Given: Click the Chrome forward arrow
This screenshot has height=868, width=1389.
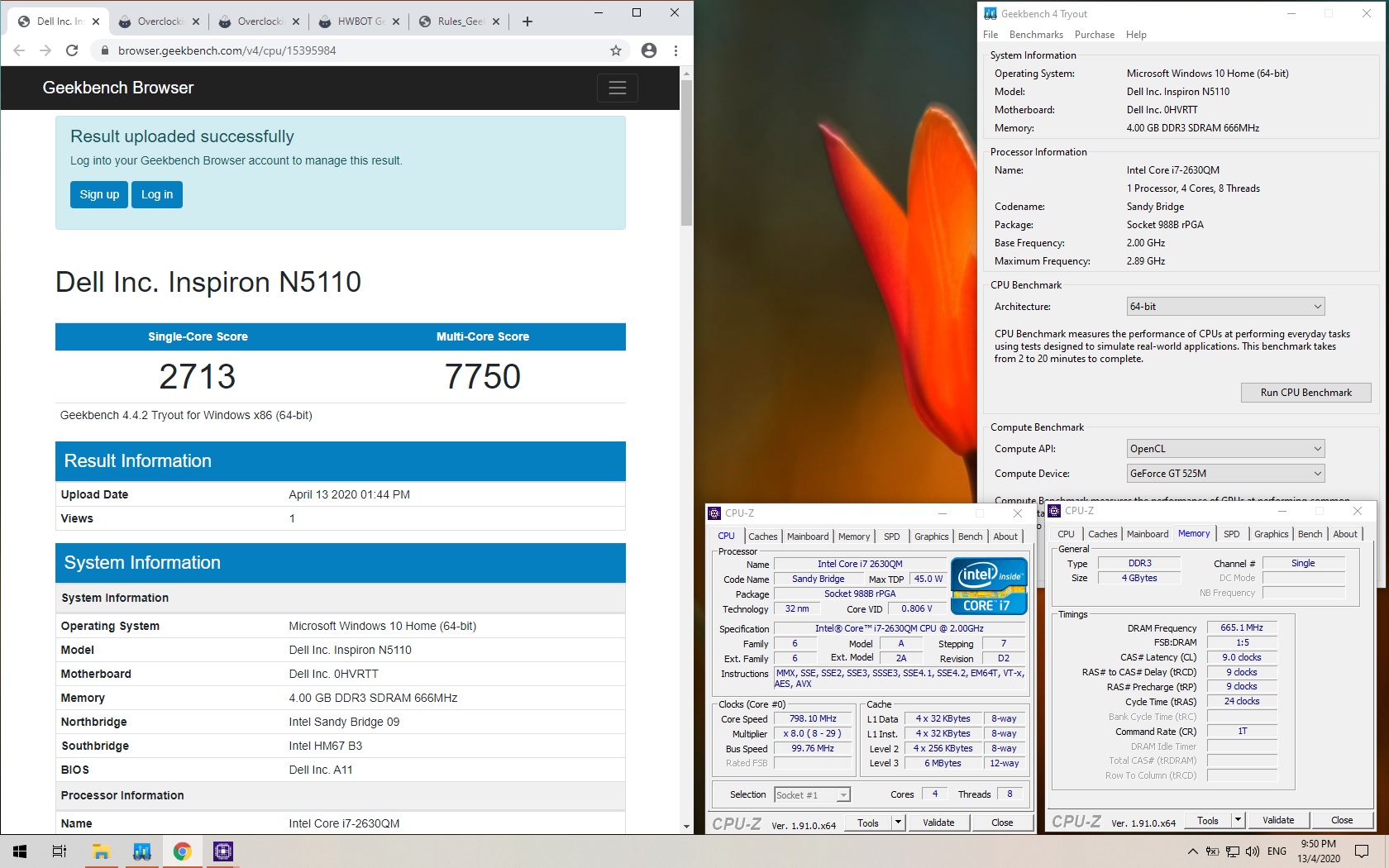Looking at the screenshot, I should 45,50.
